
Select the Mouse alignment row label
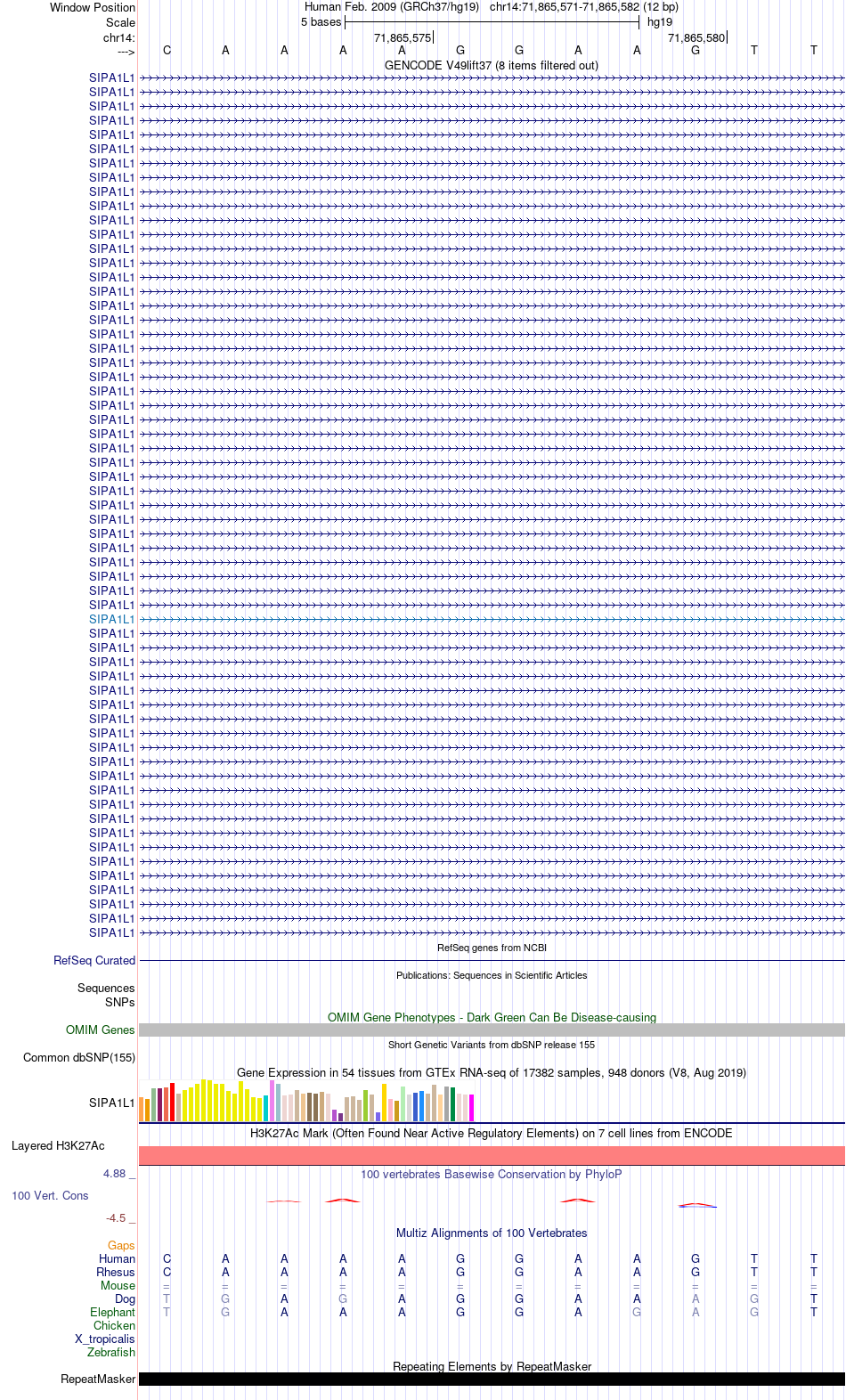coord(118,1285)
